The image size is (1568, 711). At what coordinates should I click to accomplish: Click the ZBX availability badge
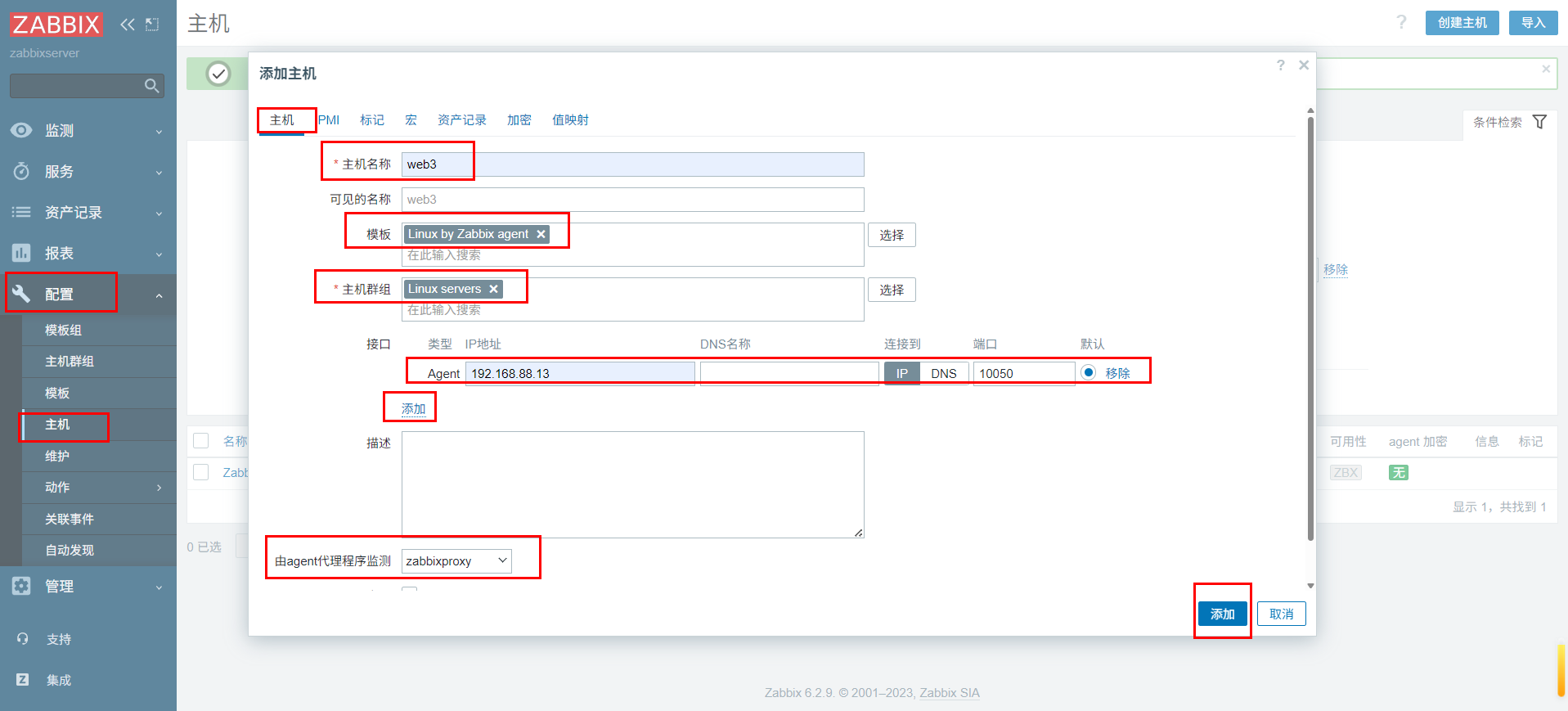point(1346,472)
